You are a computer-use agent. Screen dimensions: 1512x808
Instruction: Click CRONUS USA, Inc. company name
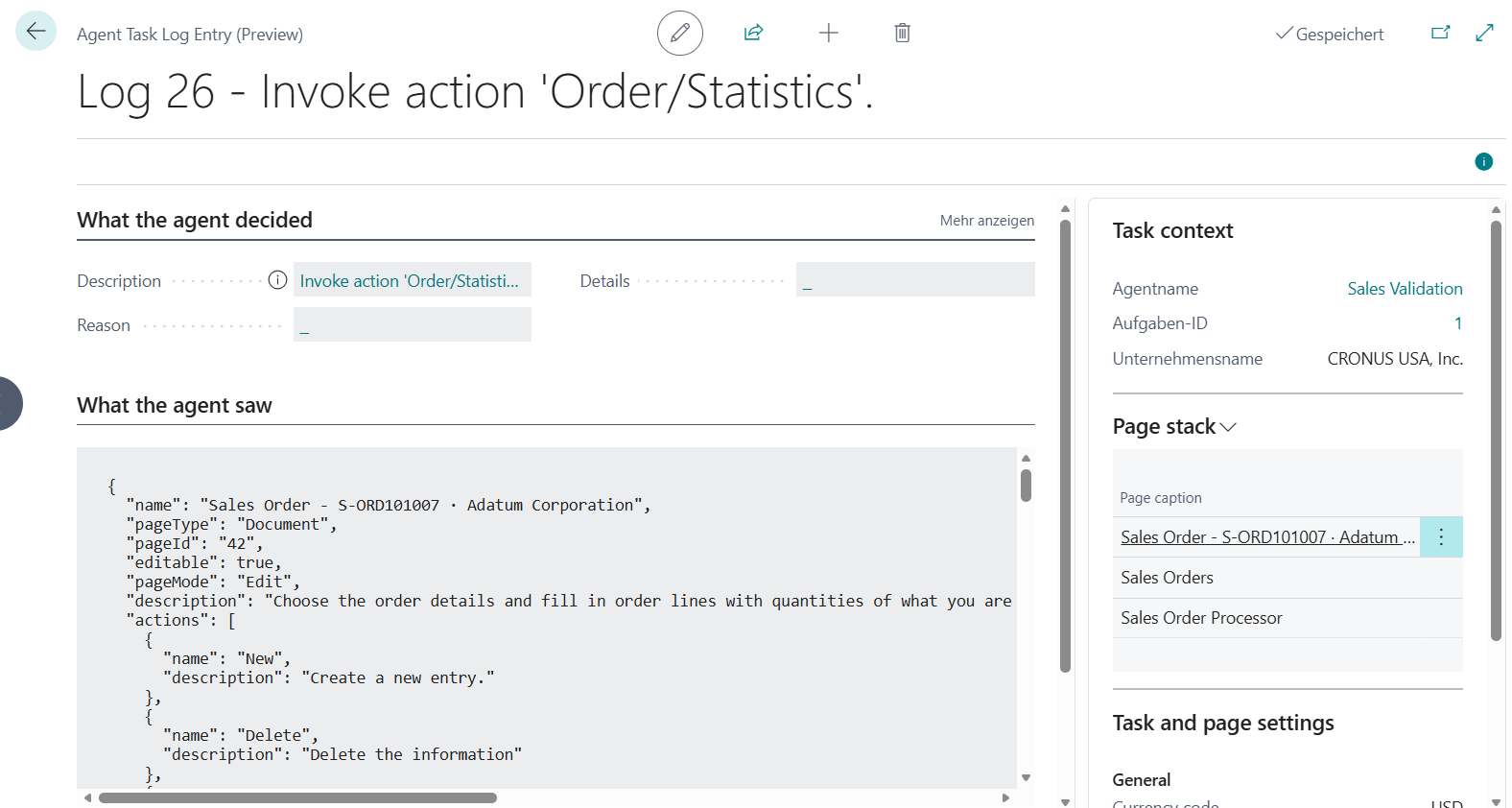1395,359
